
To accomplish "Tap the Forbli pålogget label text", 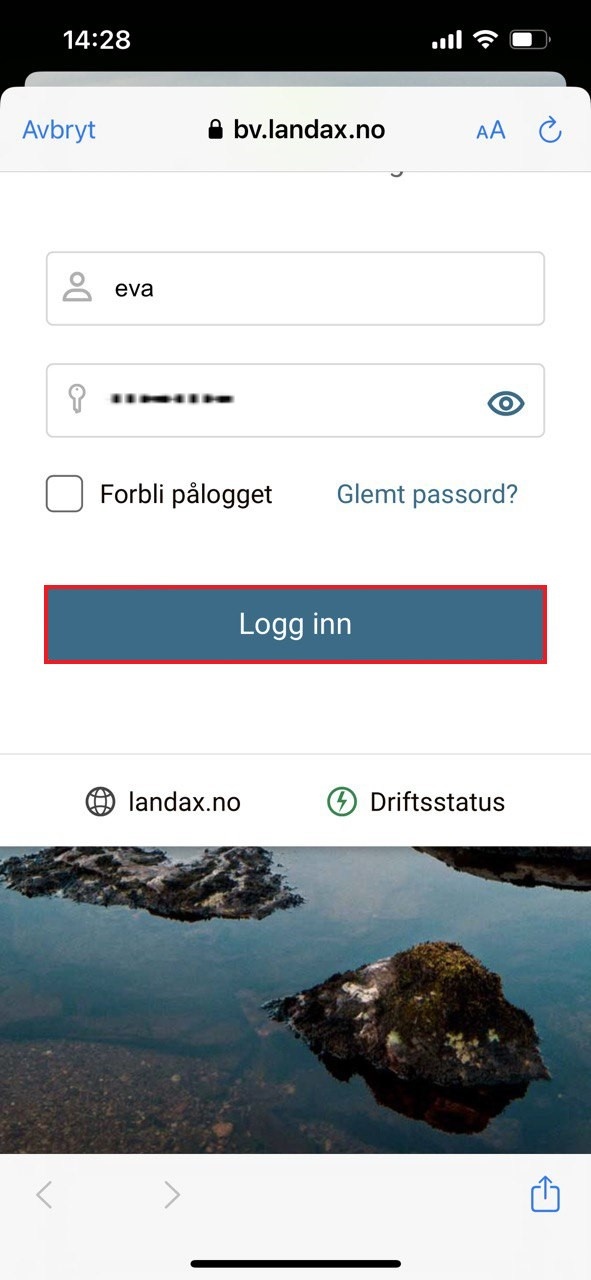I will 186,494.
